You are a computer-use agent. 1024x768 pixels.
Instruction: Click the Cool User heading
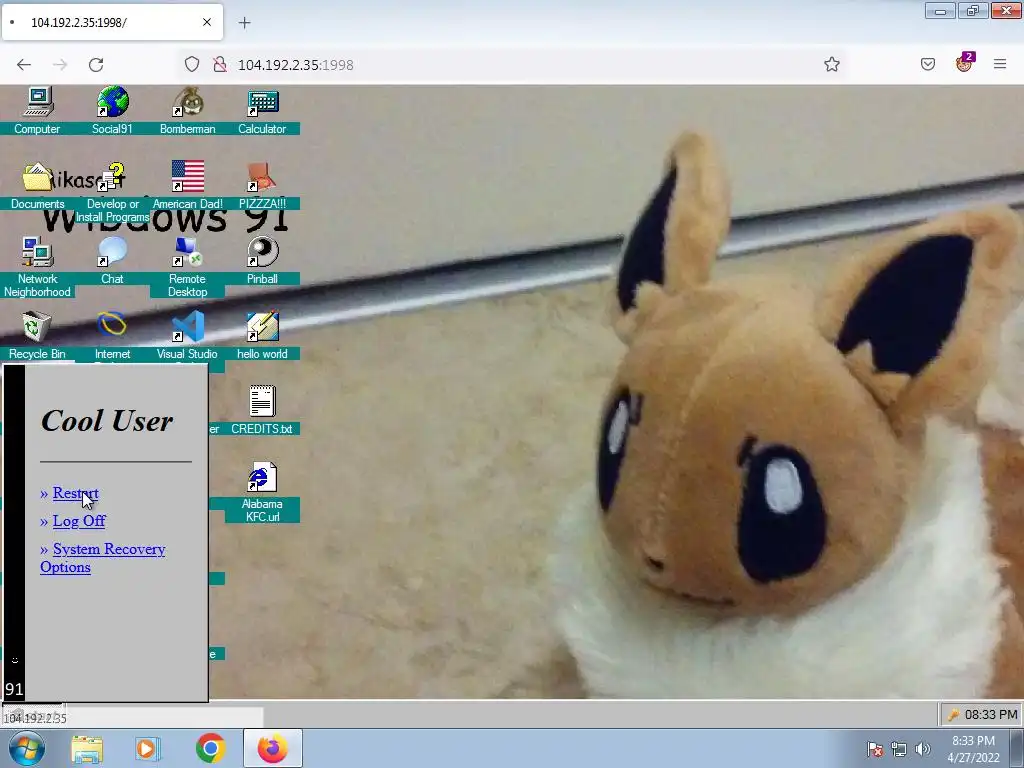(x=107, y=421)
